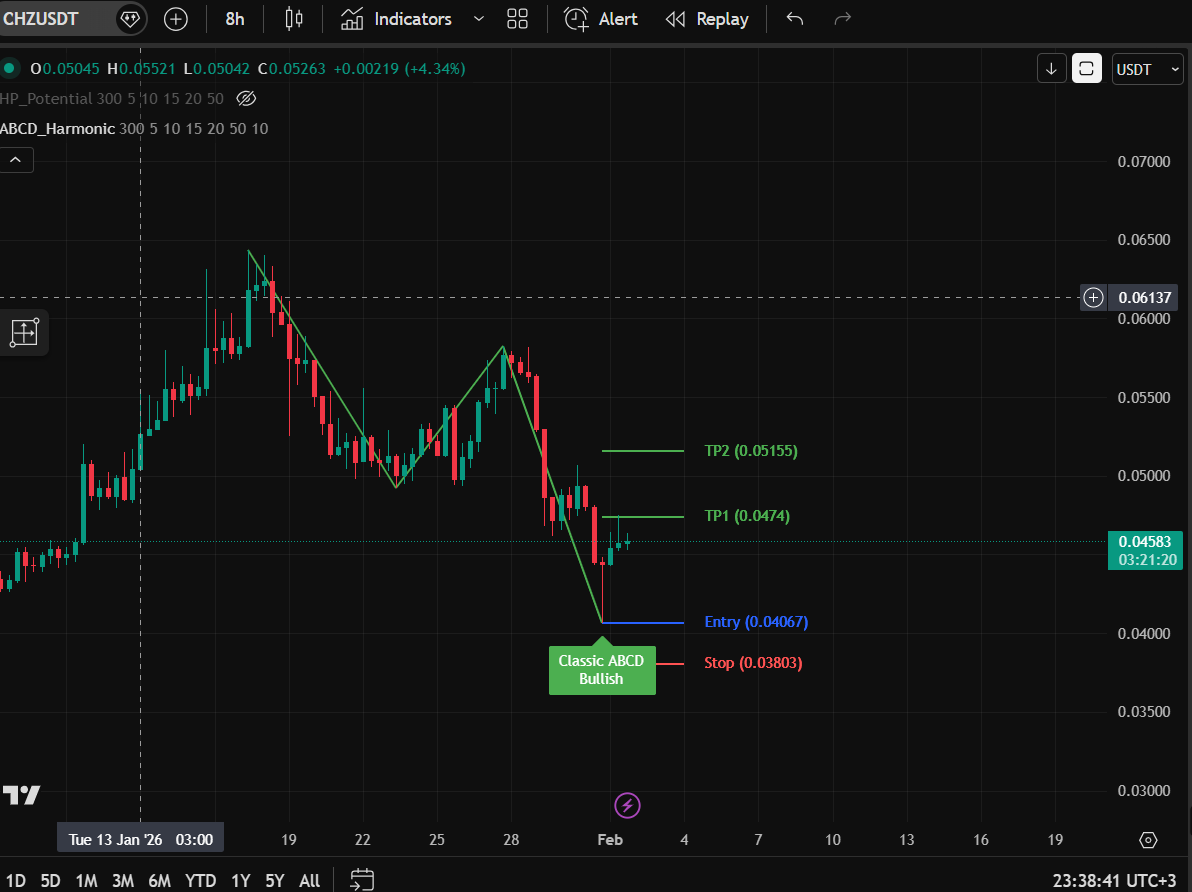
Task: Change the 8h timeframe interval
Action: coord(235,19)
